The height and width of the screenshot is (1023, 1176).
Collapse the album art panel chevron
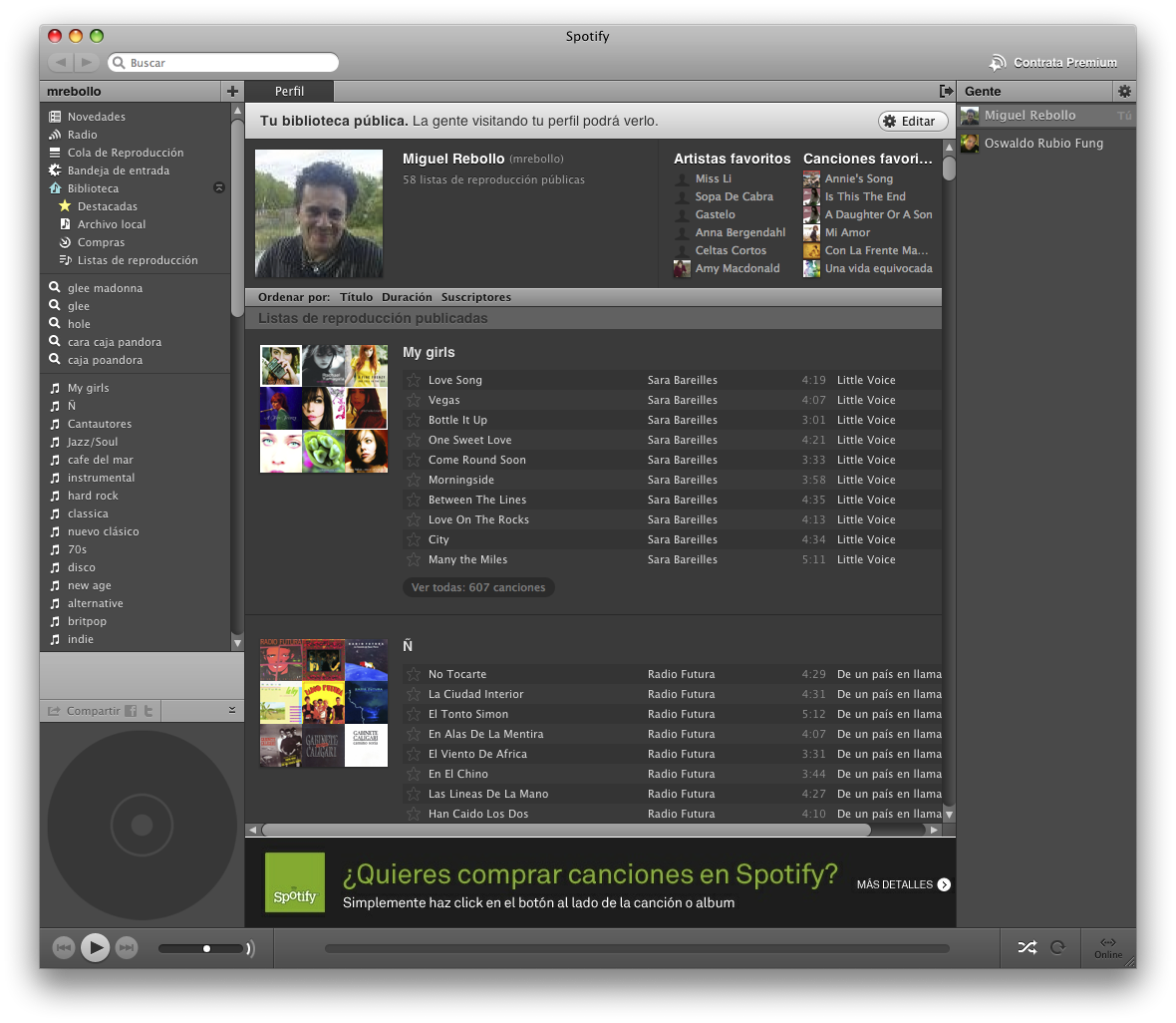[x=232, y=710]
